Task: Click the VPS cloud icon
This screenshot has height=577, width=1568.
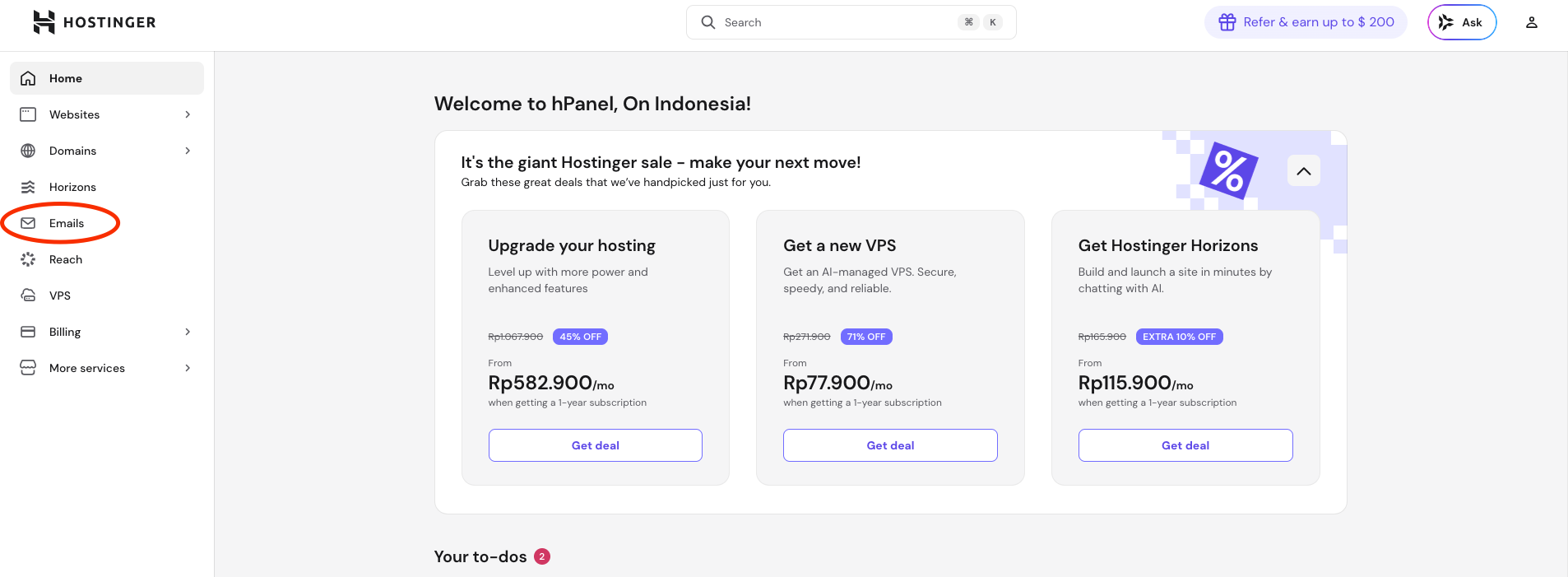Action: (28, 295)
